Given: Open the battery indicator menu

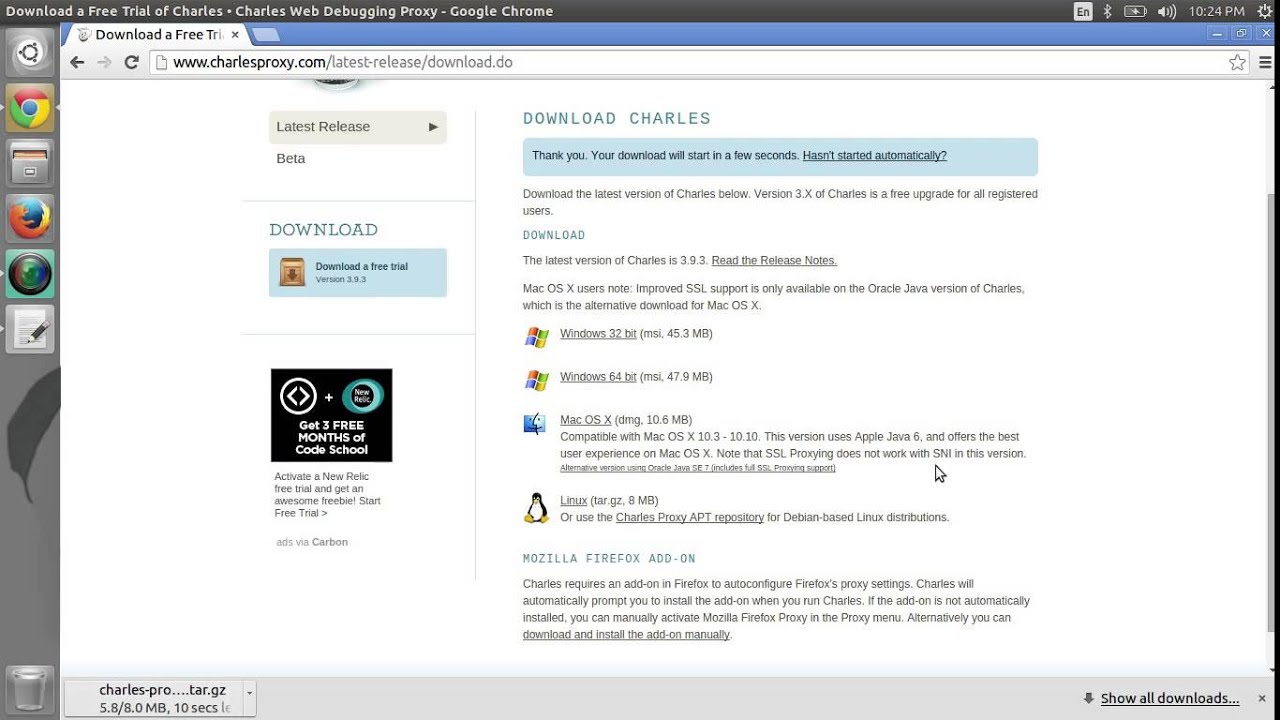Looking at the screenshot, I should [1135, 11].
